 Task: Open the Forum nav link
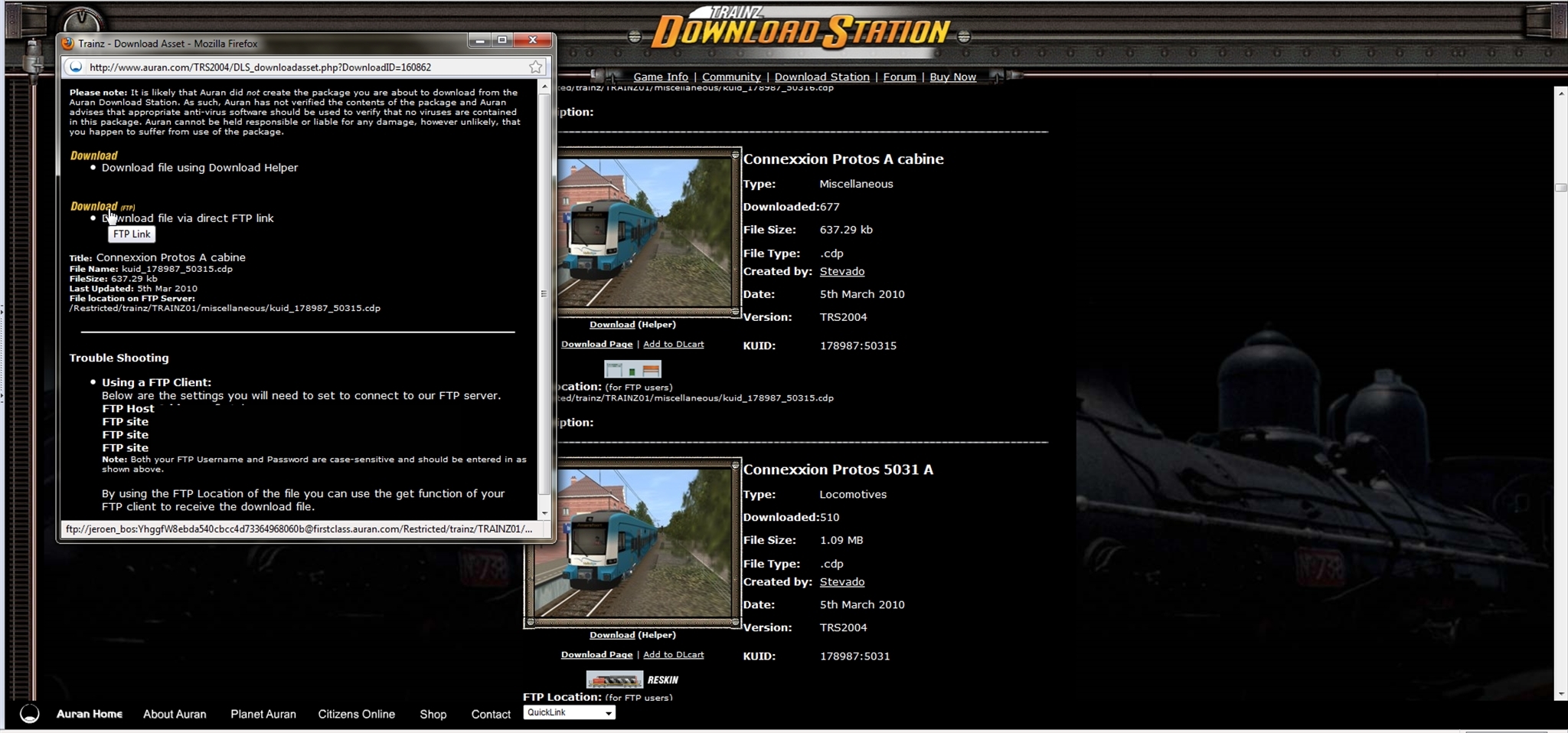pyautogui.click(x=900, y=77)
